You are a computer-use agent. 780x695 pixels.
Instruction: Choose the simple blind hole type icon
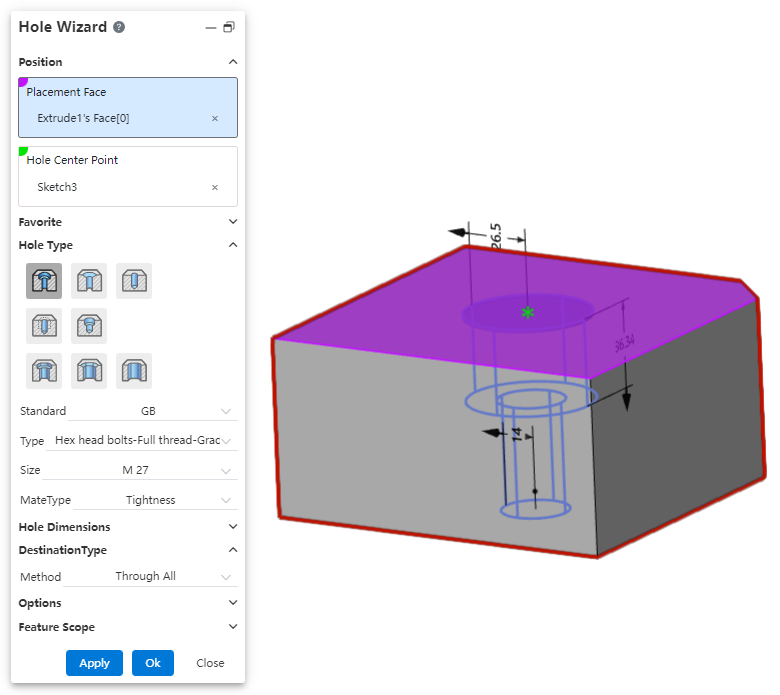pyautogui.click(x=134, y=281)
